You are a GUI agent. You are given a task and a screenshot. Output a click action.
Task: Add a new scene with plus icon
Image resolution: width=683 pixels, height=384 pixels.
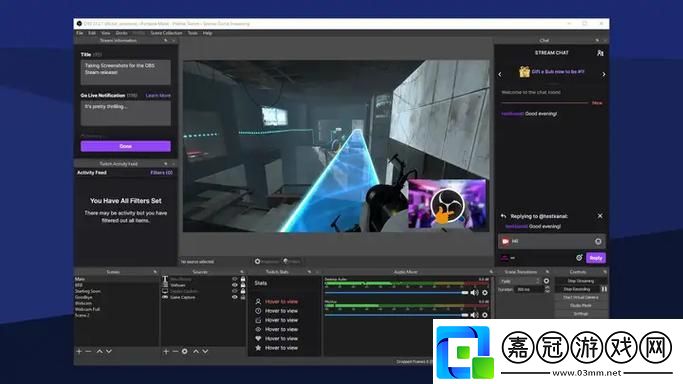click(79, 351)
